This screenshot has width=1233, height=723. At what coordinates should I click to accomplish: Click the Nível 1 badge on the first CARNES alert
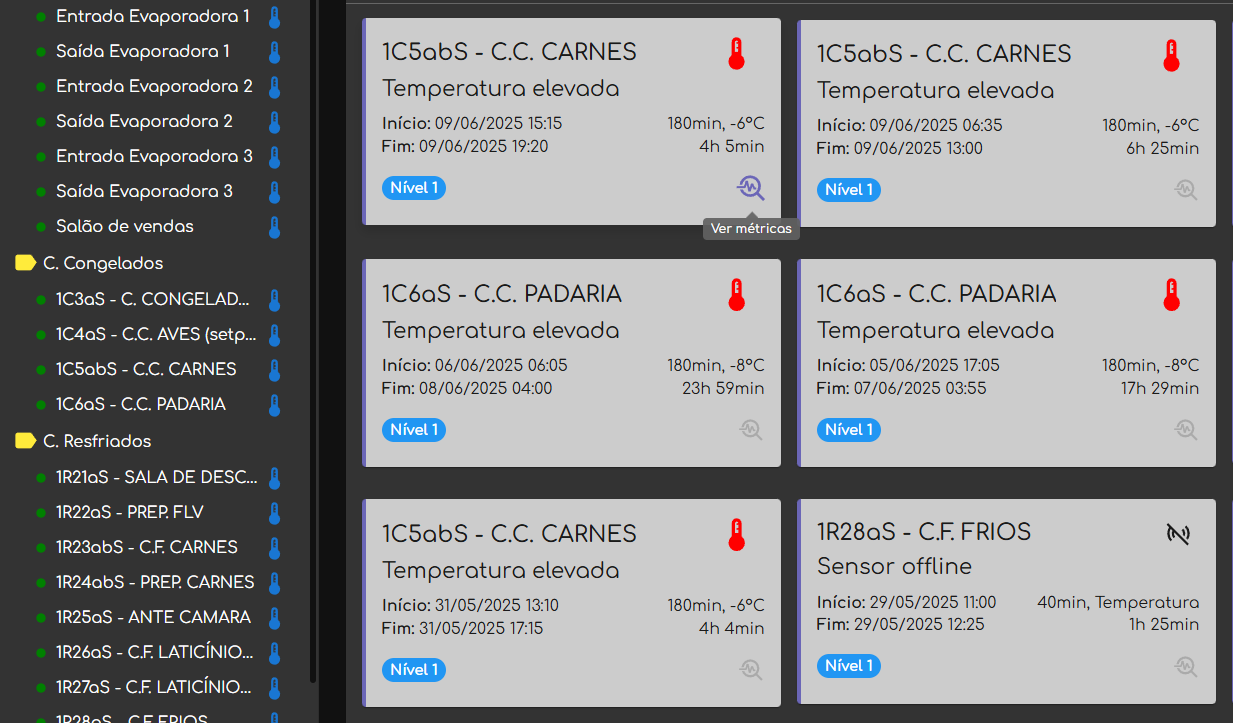coord(413,187)
